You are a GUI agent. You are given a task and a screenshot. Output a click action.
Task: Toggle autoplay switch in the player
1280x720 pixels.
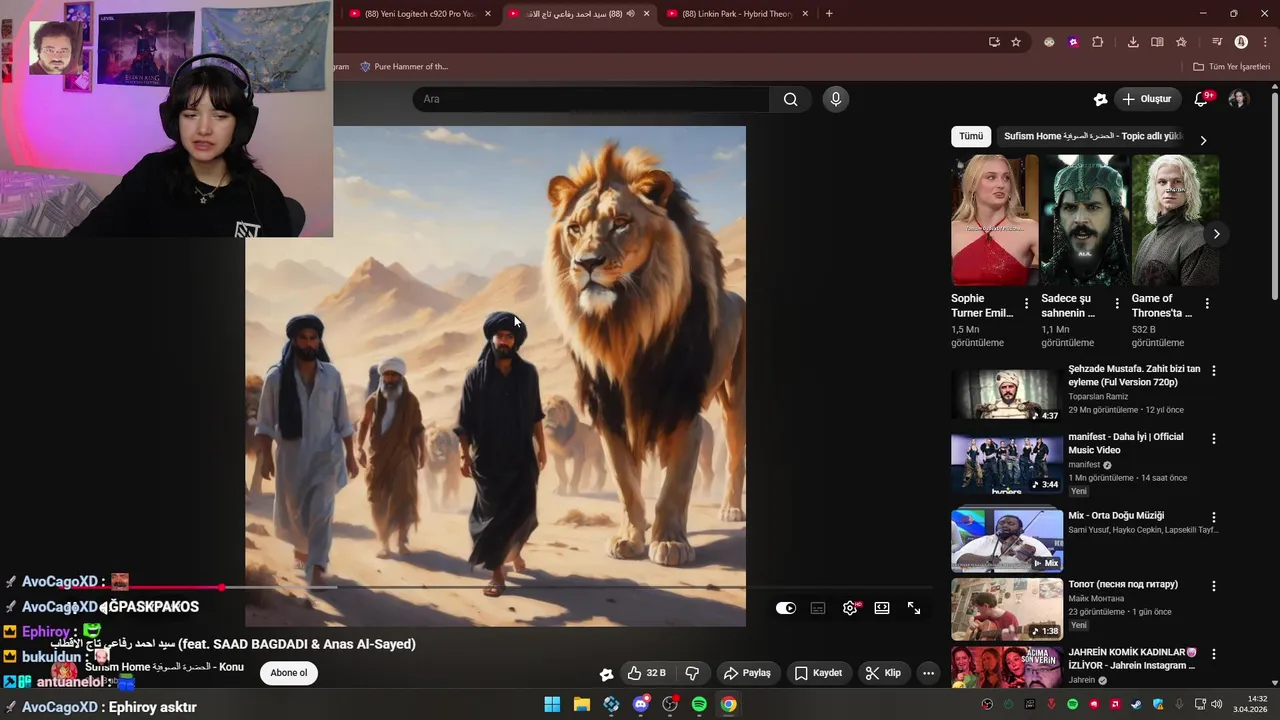click(786, 608)
